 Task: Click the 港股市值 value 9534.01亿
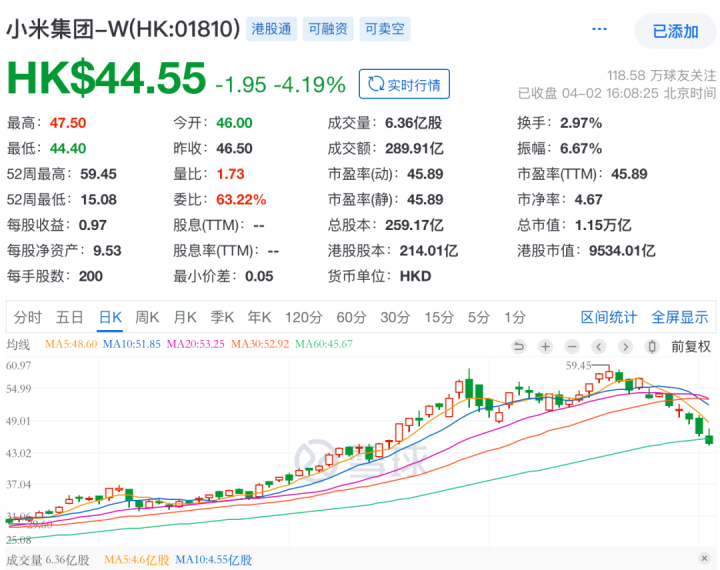pos(622,251)
